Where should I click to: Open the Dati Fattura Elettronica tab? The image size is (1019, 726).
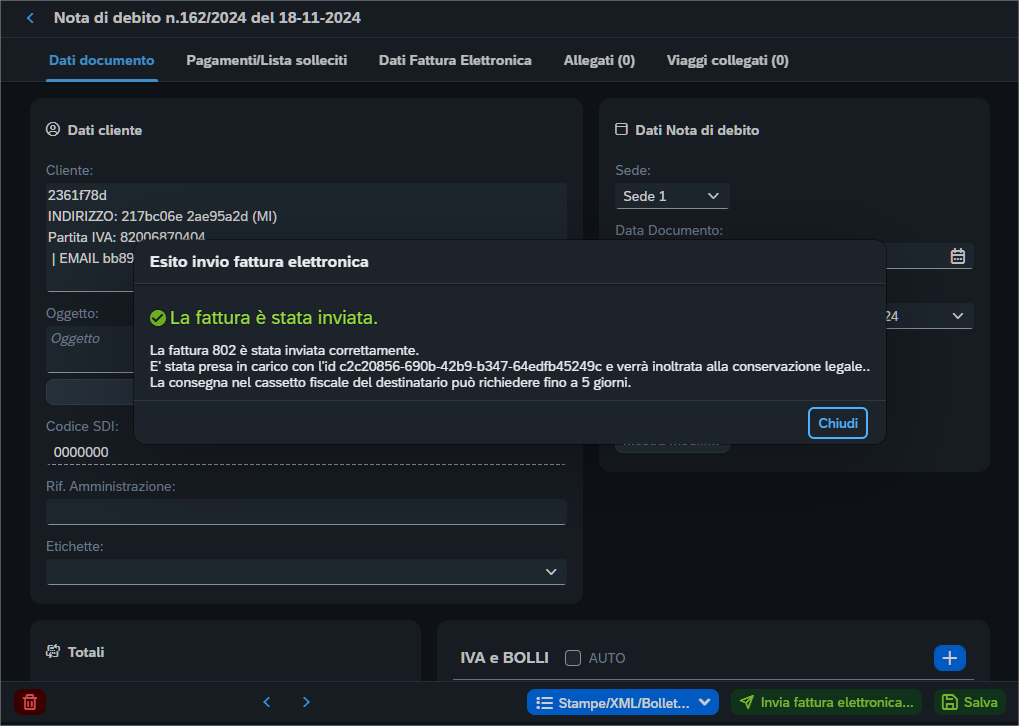click(455, 60)
